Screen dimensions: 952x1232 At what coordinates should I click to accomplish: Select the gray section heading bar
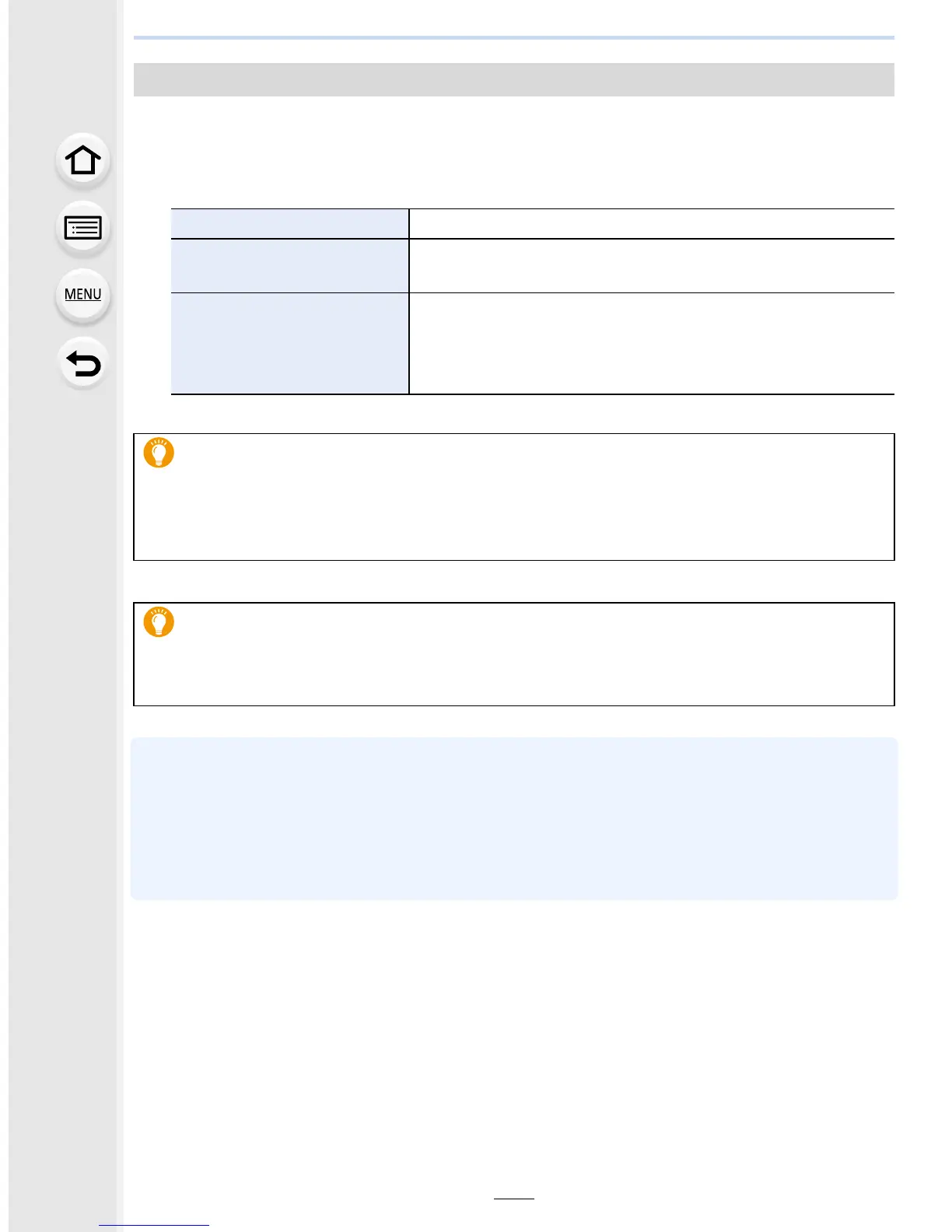pos(514,79)
